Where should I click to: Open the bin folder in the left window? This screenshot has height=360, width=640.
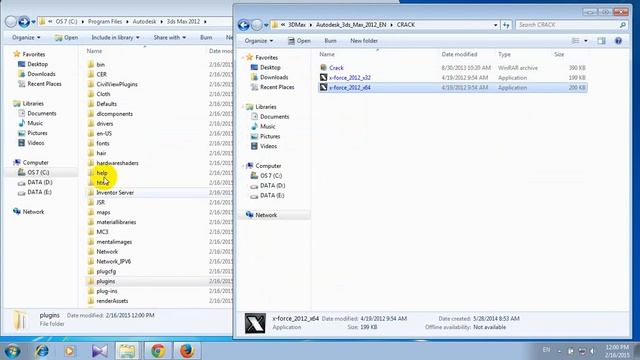pyautogui.click(x=100, y=64)
